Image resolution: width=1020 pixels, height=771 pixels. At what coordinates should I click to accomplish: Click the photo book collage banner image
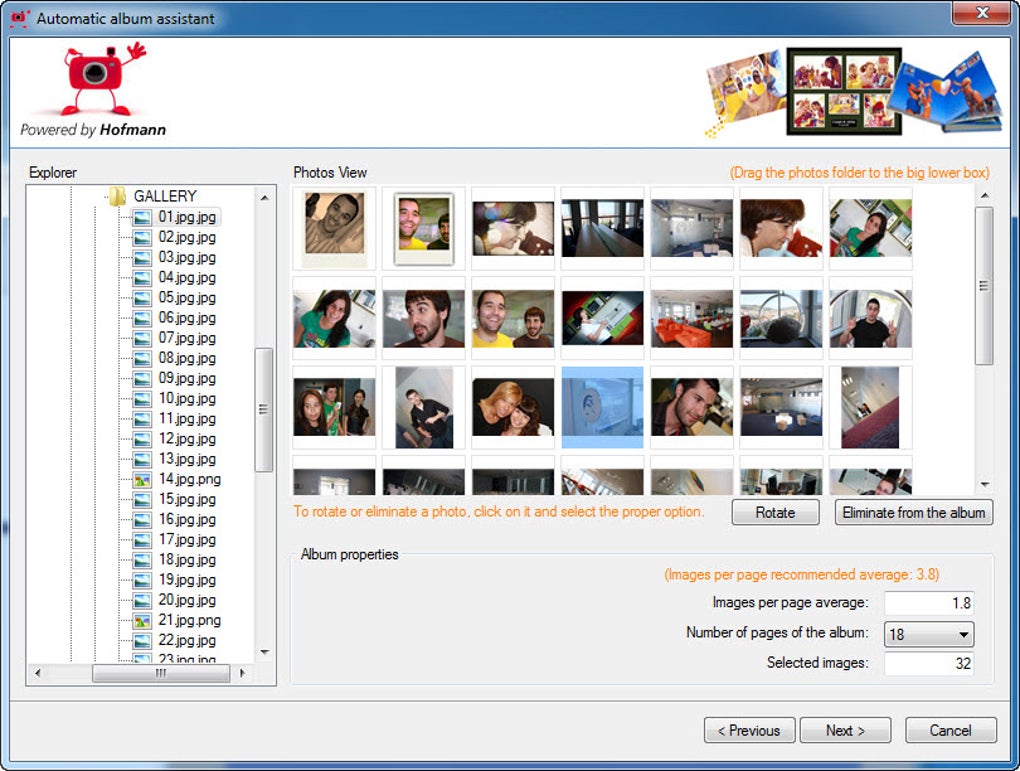[x=853, y=92]
